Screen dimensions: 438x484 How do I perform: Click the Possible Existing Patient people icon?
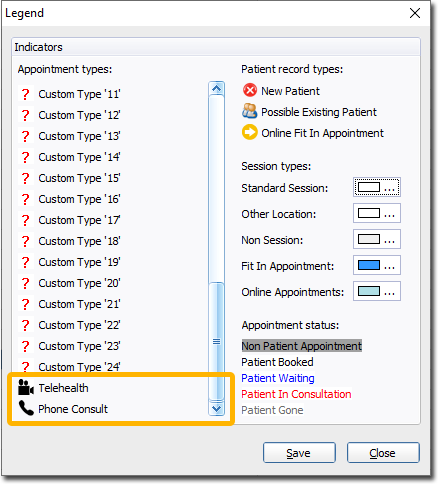tap(250, 111)
